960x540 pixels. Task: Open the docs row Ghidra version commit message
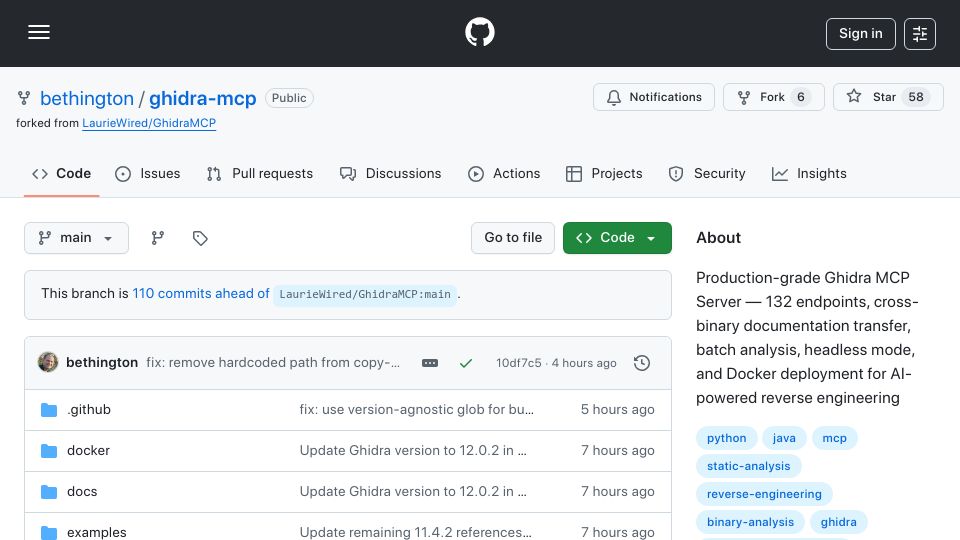pos(413,492)
